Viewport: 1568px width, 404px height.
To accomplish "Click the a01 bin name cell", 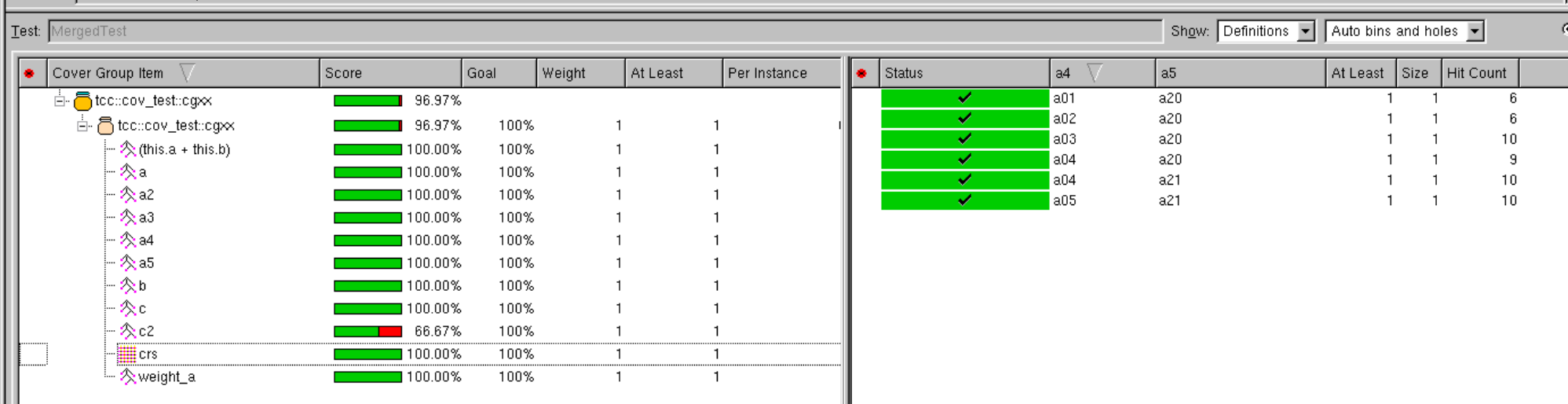I will (1065, 98).
